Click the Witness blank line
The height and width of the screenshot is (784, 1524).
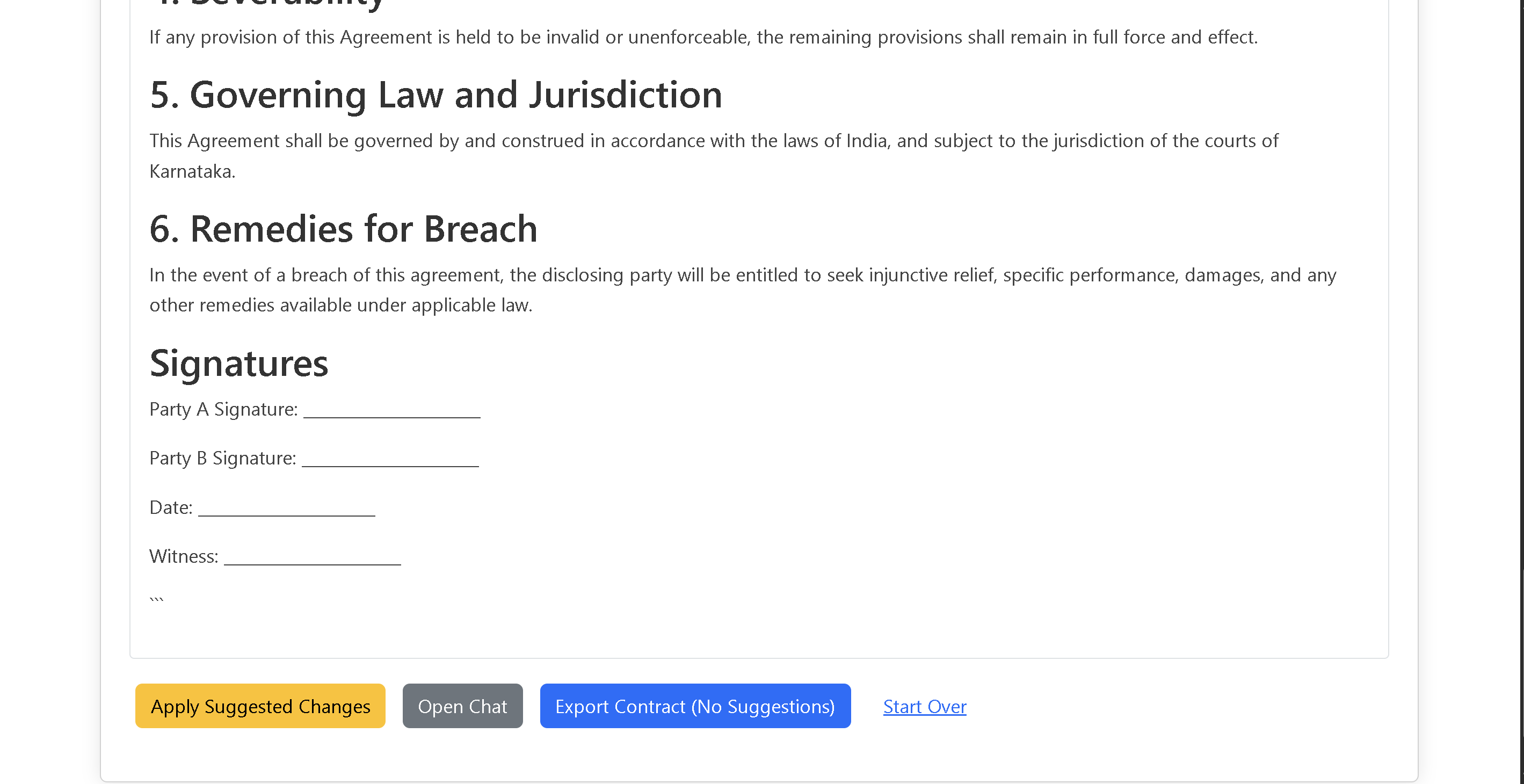(x=313, y=557)
